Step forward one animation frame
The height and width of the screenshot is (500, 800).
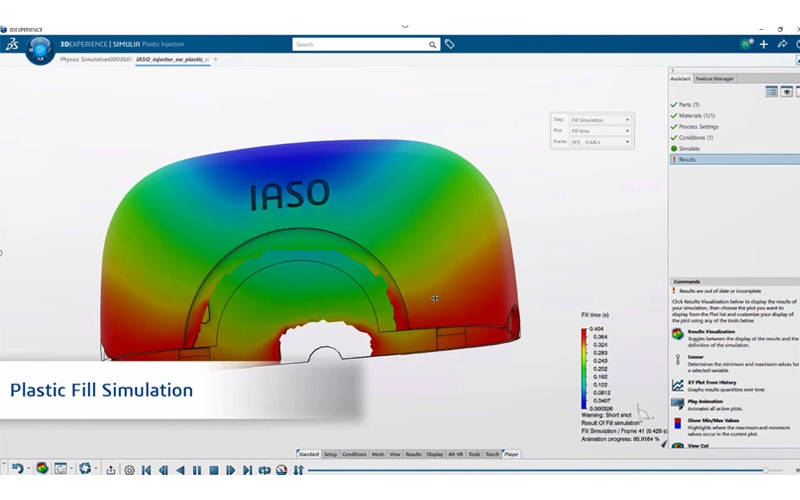tap(231, 470)
